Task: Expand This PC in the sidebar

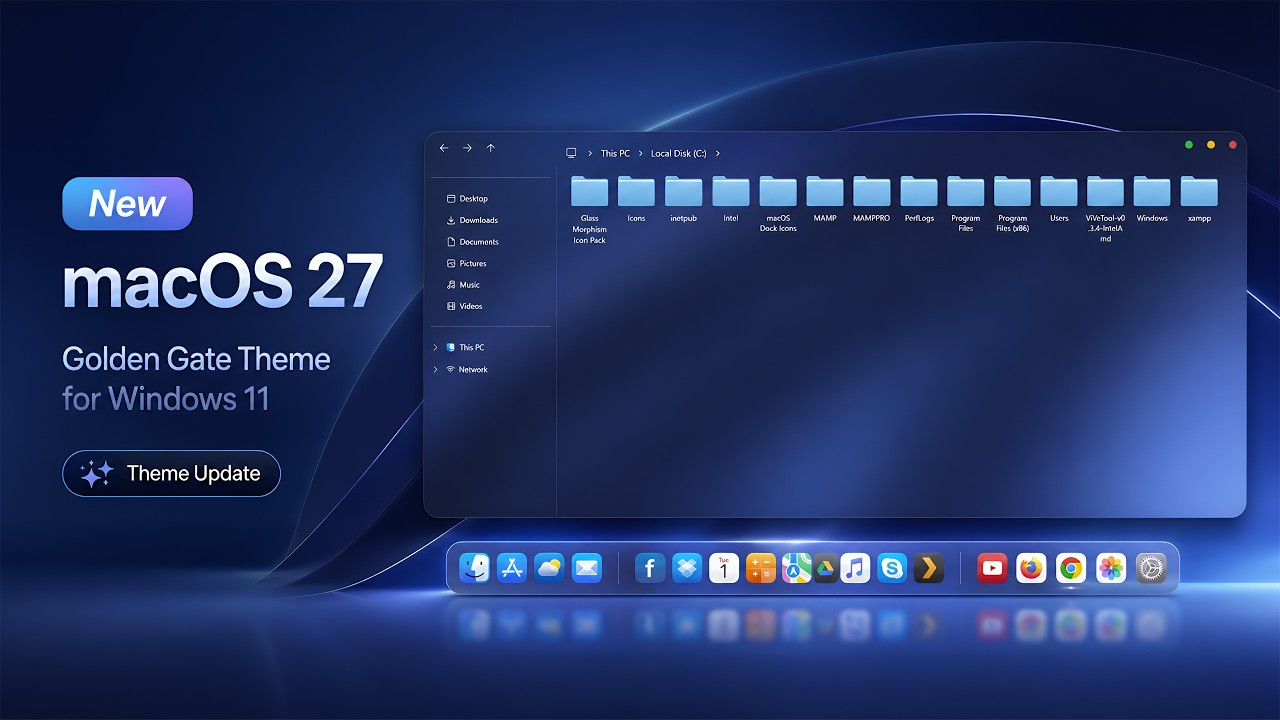Action: 436,347
